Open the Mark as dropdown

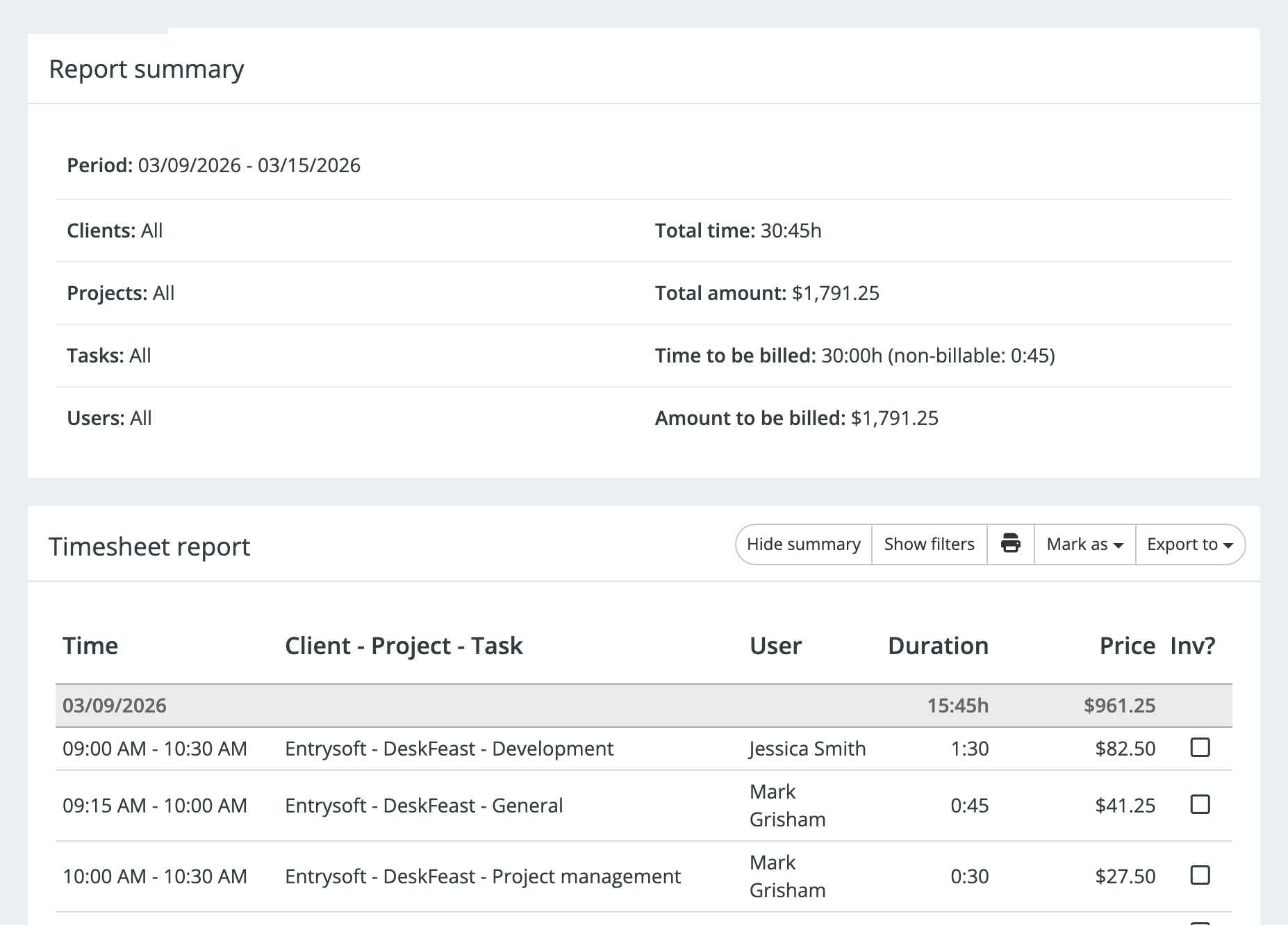1085,544
